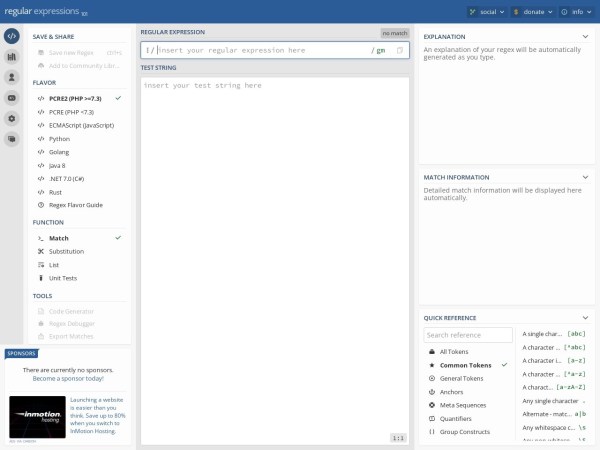Open the community library sidebar icon
600x450 pixels.
[x=12, y=57]
